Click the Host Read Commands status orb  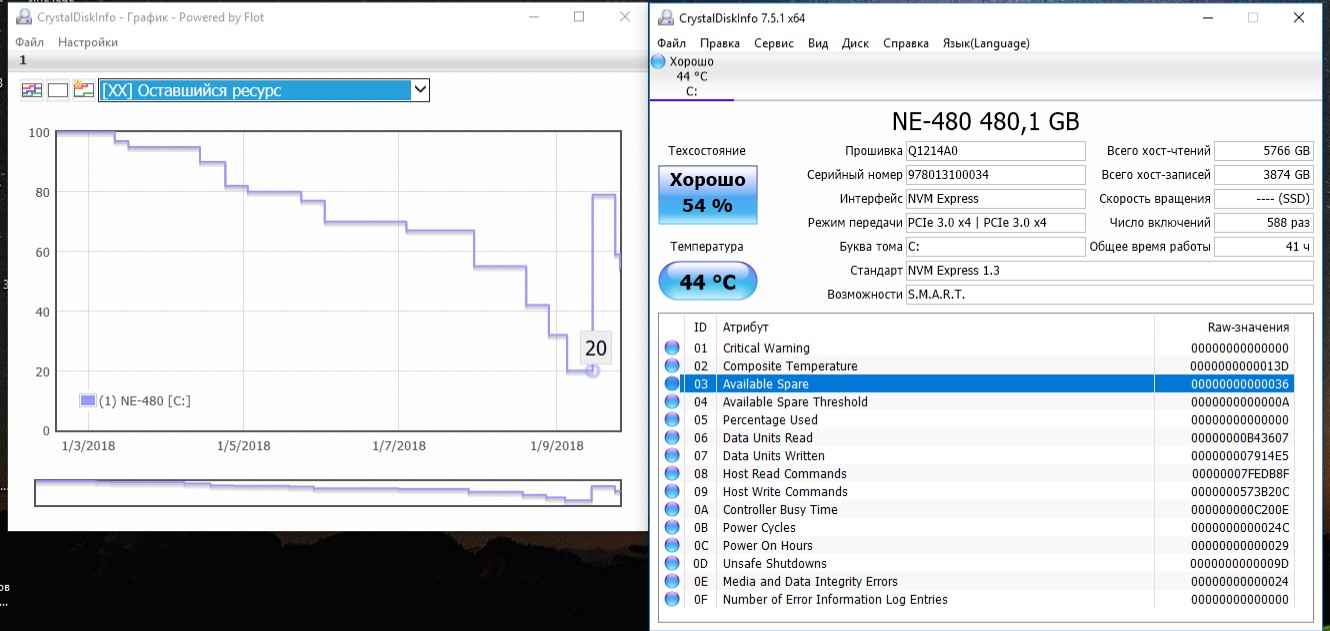672,474
